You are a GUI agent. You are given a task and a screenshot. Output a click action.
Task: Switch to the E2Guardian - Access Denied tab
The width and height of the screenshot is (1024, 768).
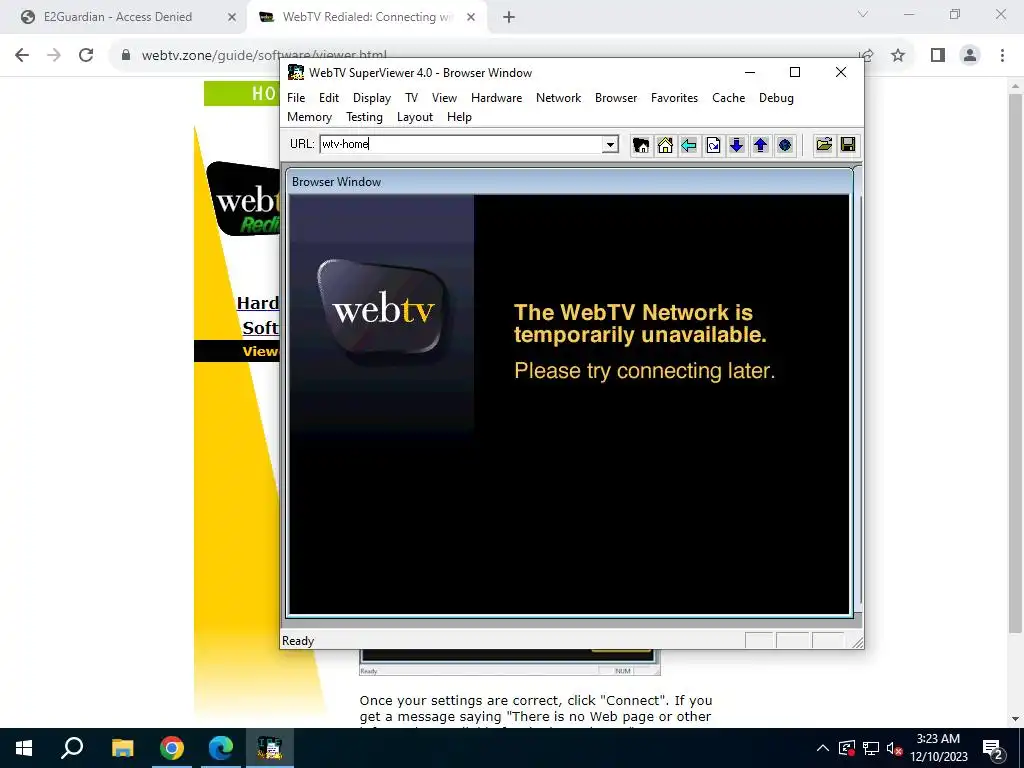(x=118, y=17)
